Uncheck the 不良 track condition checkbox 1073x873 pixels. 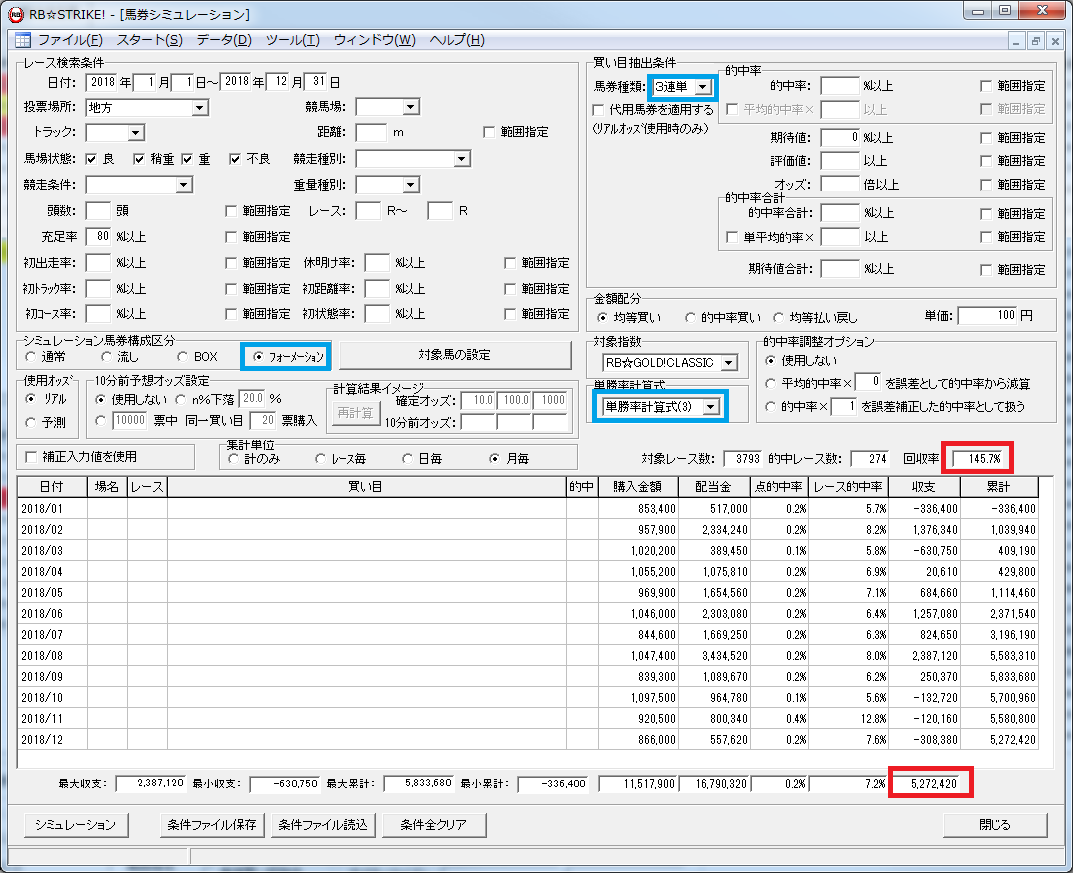click(235, 159)
